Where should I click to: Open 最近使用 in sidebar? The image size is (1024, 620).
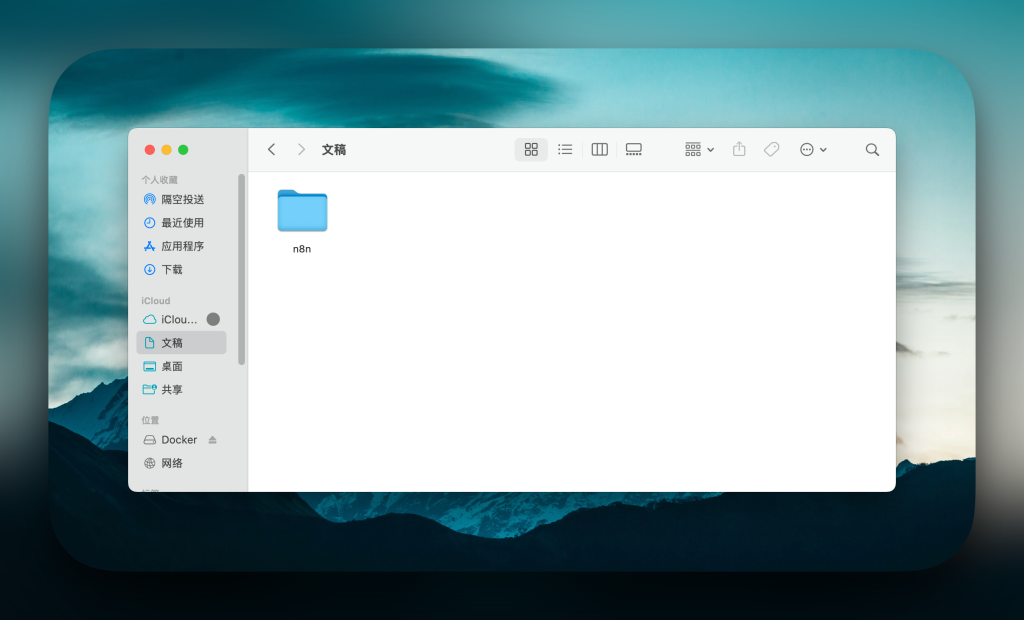pyautogui.click(x=182, y=223)
